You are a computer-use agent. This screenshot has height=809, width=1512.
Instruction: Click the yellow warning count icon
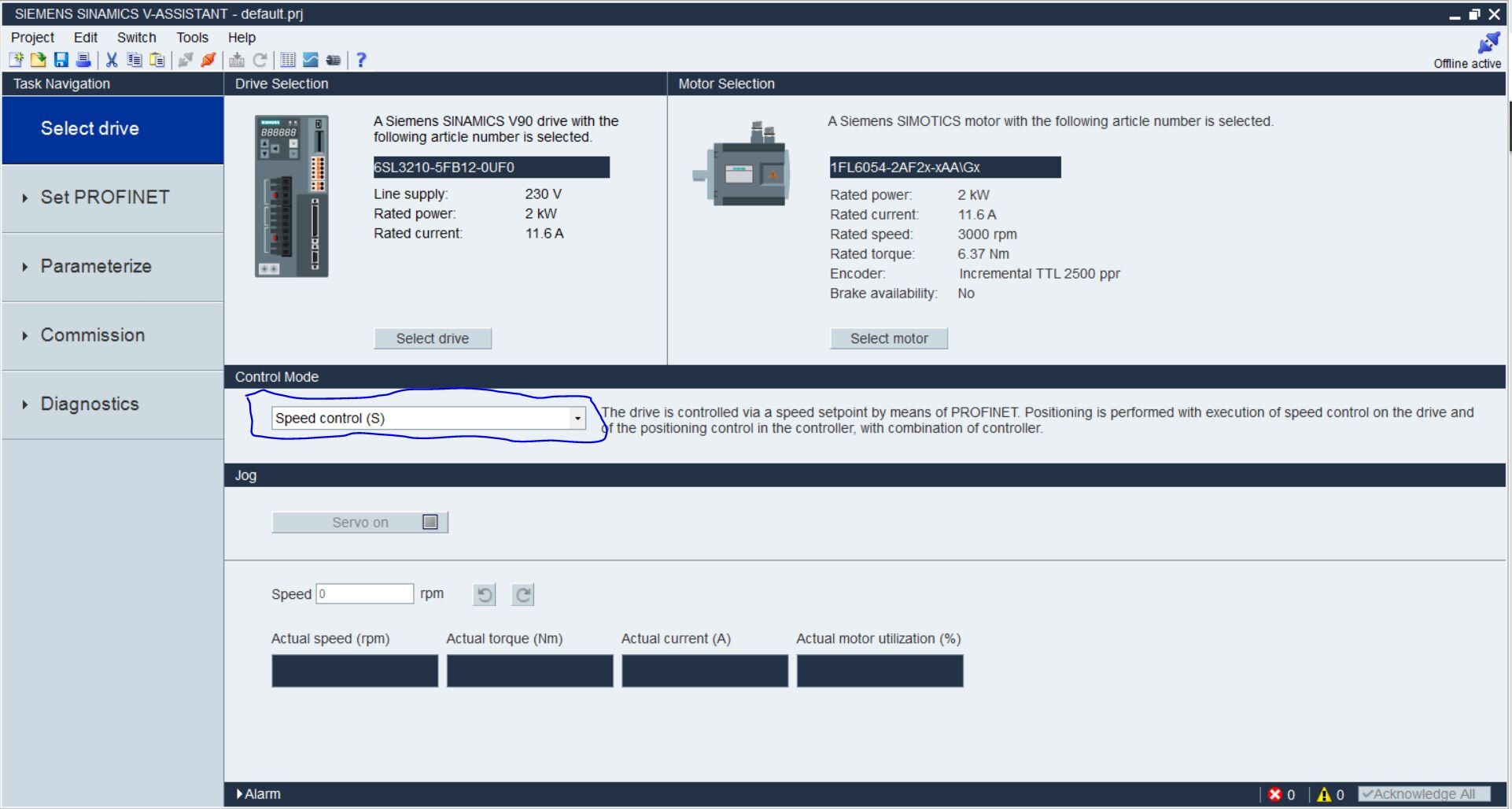tap(1324, 794)
